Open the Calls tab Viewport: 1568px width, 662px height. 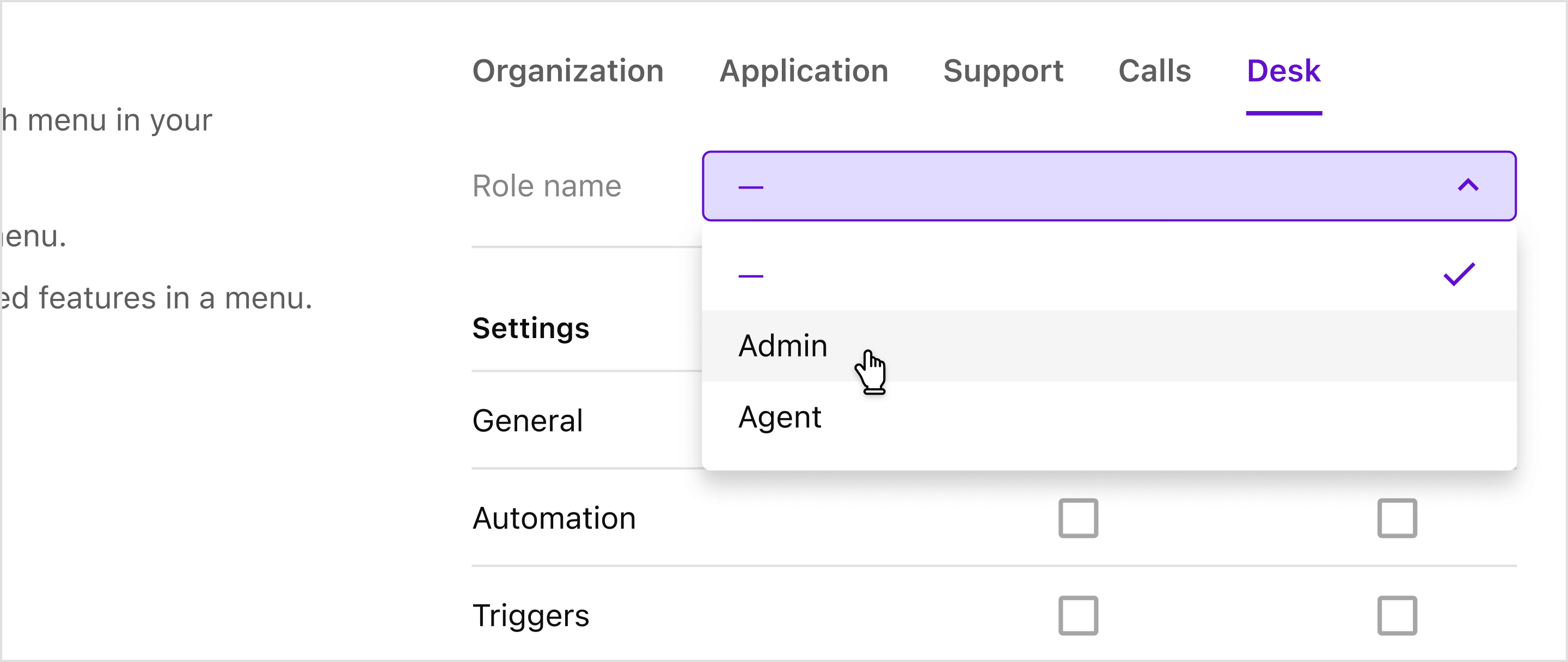pyautogui.click(x=1154, y=71)
